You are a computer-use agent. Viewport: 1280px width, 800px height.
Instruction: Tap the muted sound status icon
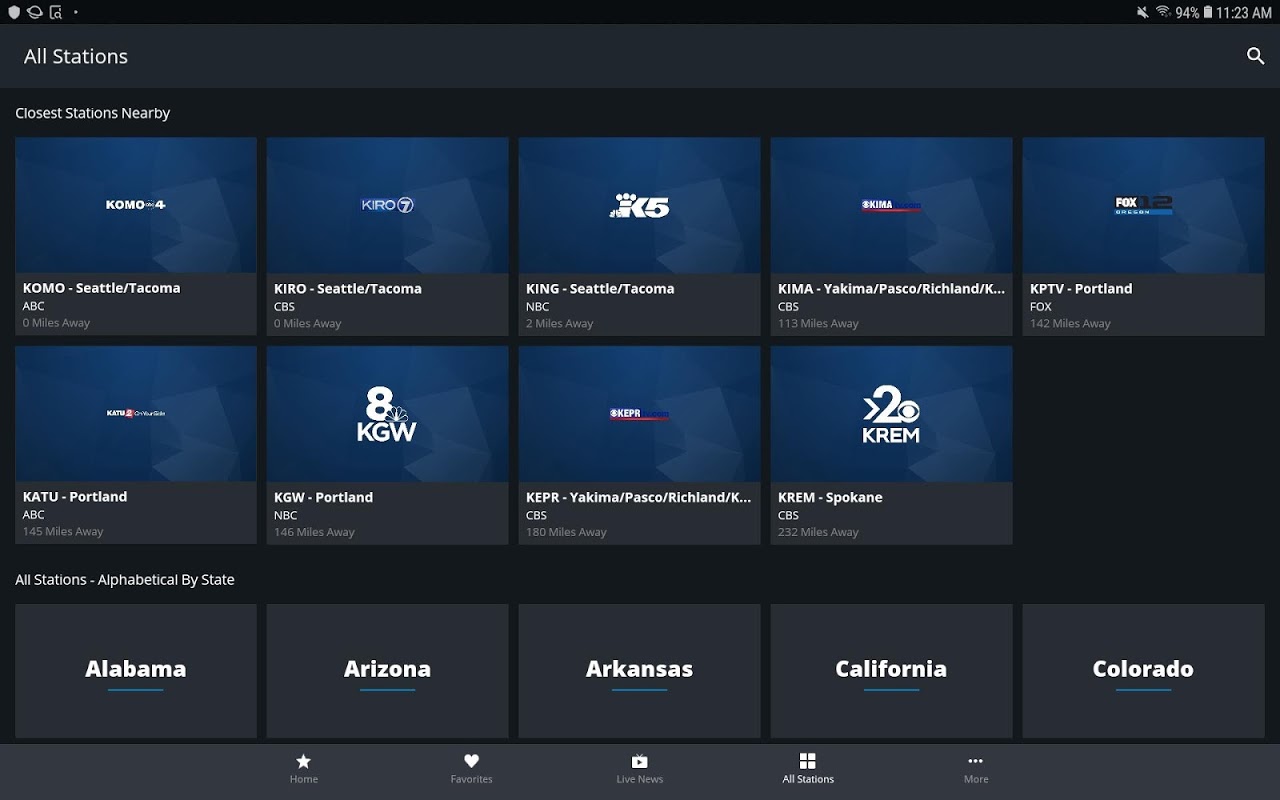pyautogui.click(x=1142, y=12)
